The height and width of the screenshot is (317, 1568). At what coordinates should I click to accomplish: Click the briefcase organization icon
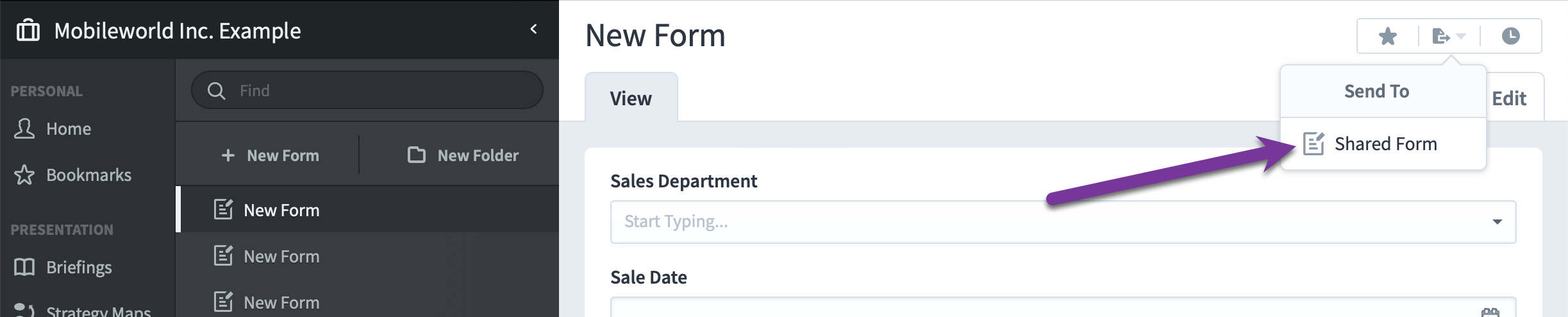[x=28, y=30]
